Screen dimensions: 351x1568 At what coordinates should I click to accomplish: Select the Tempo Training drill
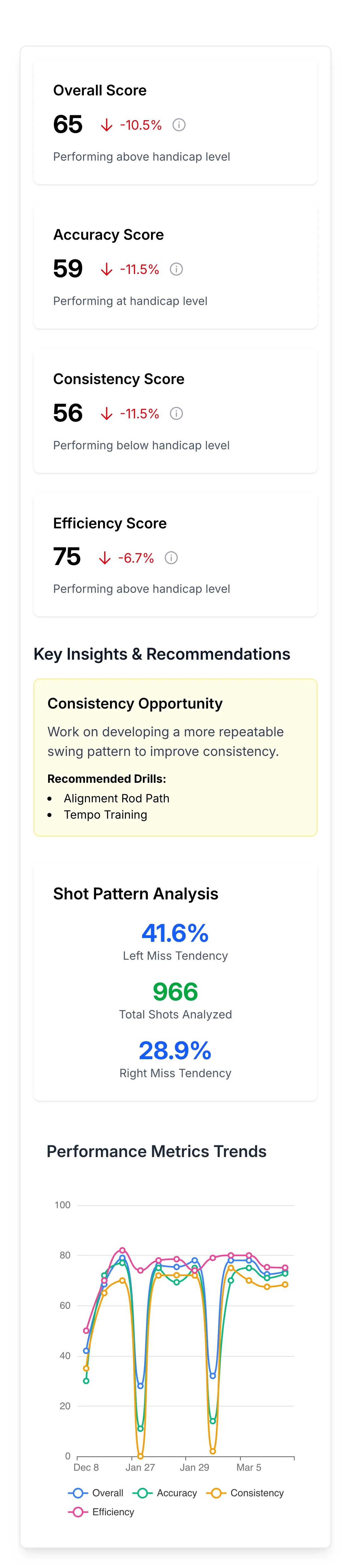[x=105, y=814]
